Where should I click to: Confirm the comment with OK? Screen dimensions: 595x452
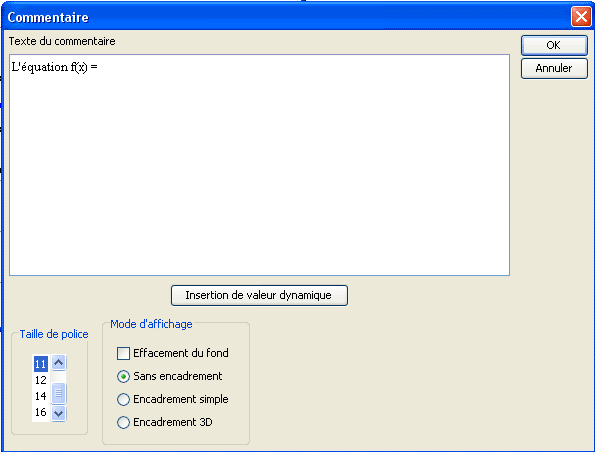pos(554,45)
